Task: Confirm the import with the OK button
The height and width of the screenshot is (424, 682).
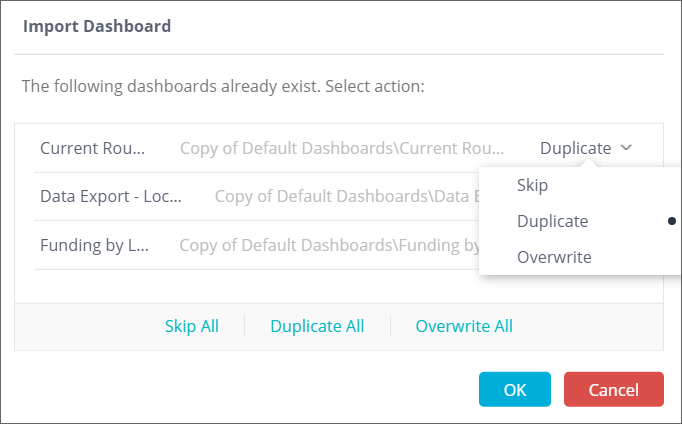Action: (x=515, y=389)
